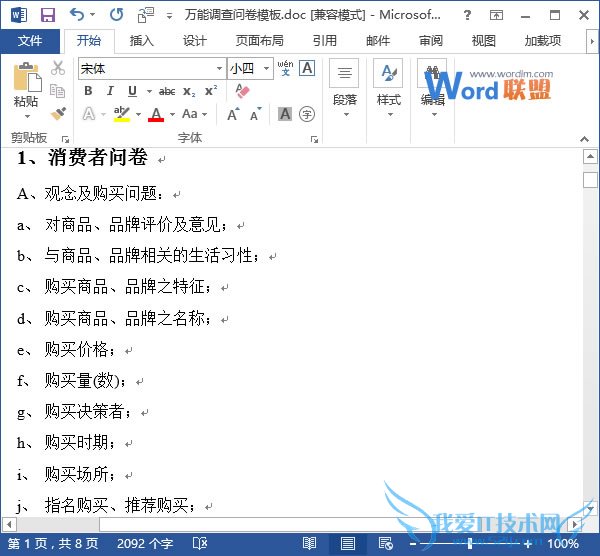Click the Cut scissors icon

point(58,68)
